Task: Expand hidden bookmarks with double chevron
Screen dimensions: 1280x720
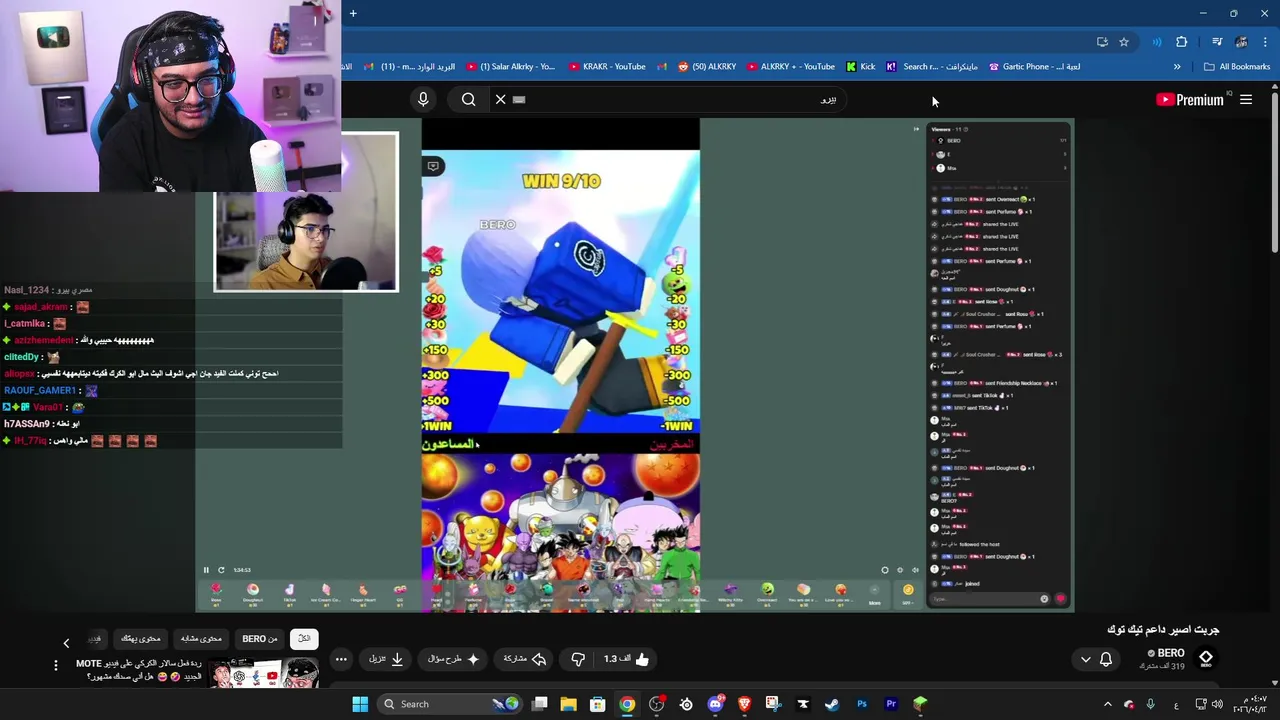Action: click(x=1177, y=67)
